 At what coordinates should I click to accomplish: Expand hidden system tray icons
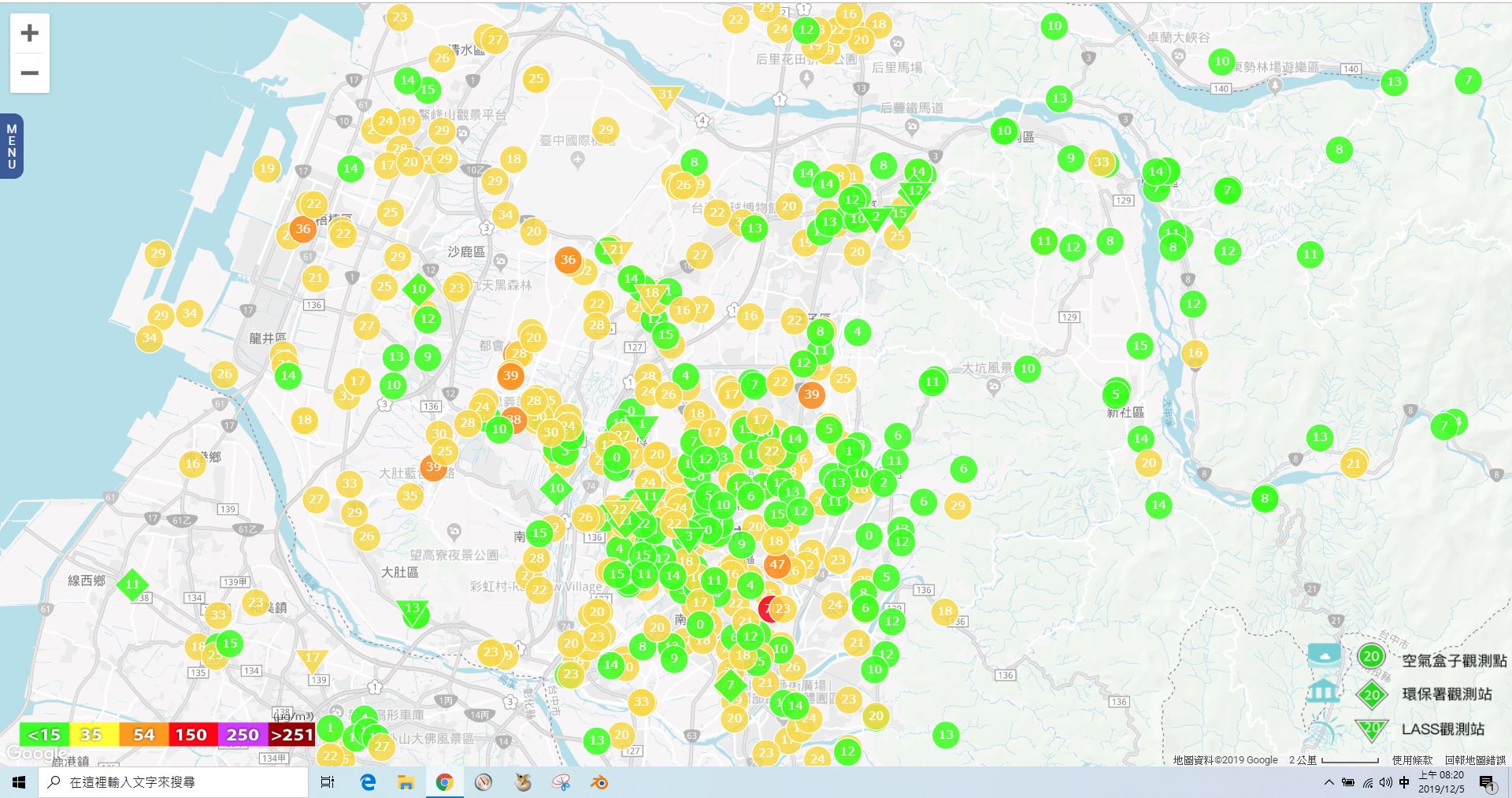pos(1329,782)
